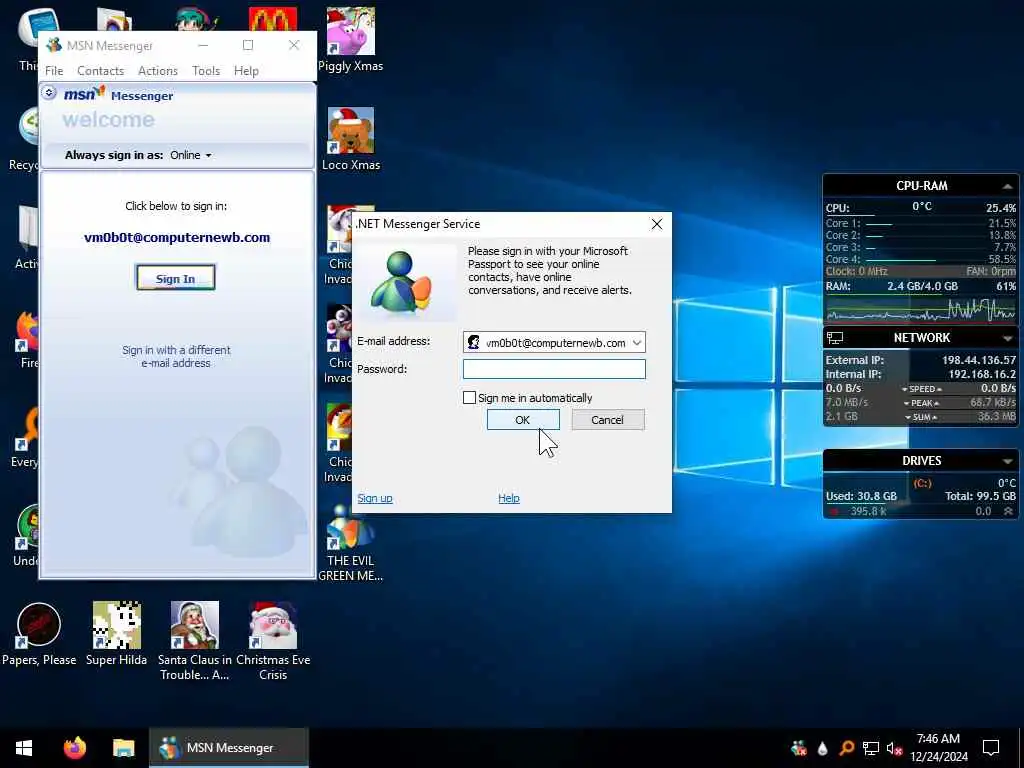This screenshot has height=768, width=1024.
Task: Launch Firefox from the taskbar
Action: tap(74, 748)
